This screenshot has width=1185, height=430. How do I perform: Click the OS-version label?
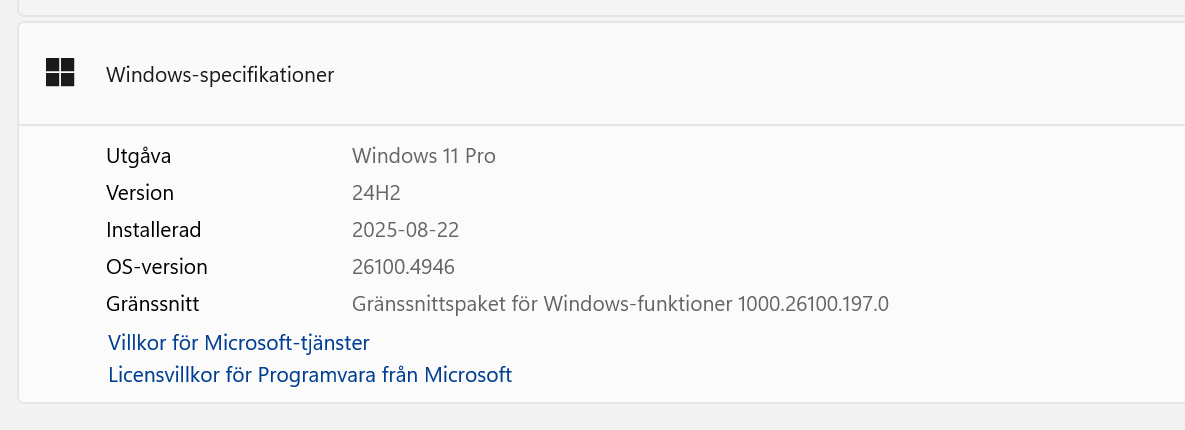156,267
